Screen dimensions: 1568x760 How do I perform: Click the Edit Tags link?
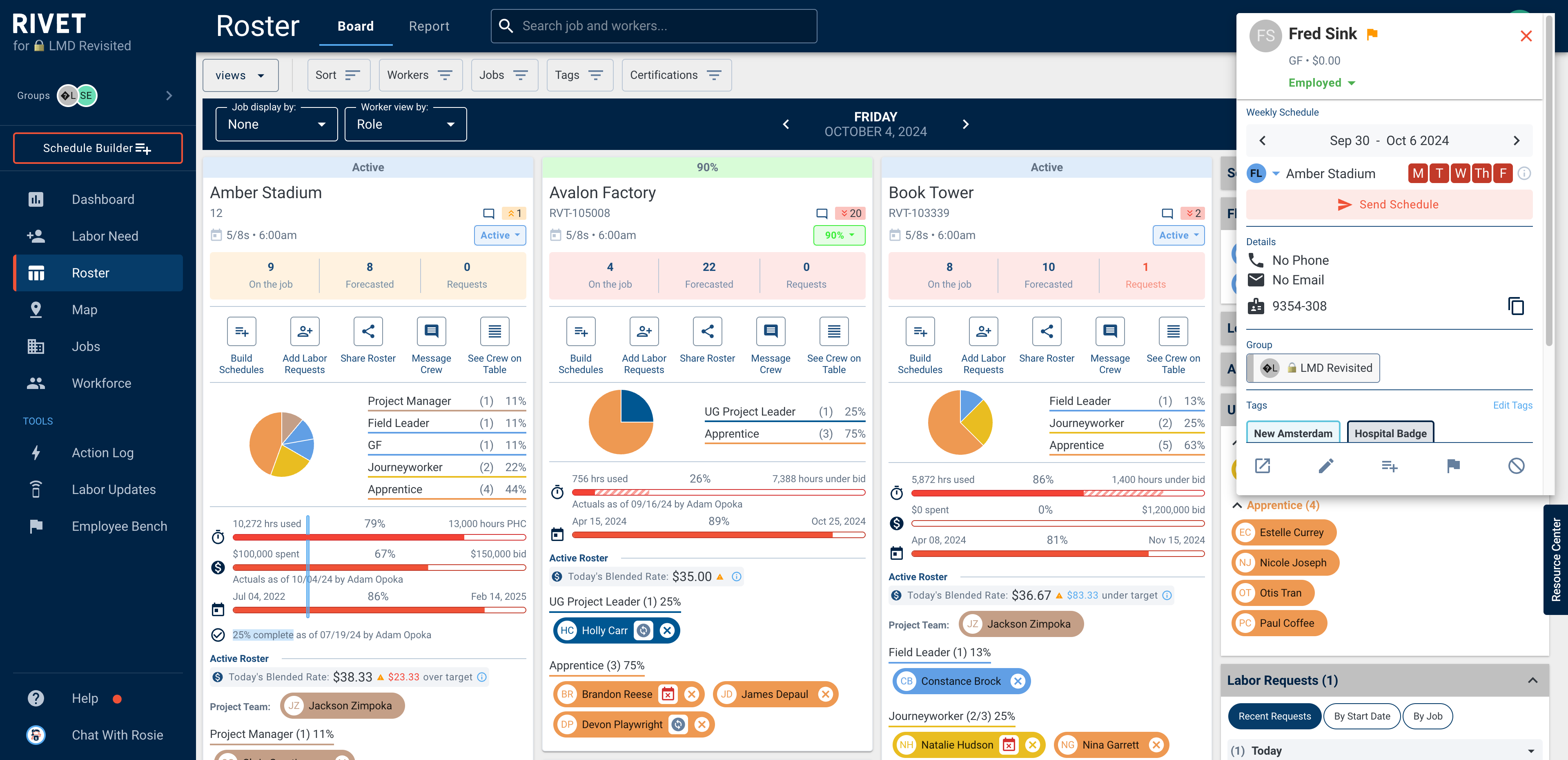[1512, 405]
